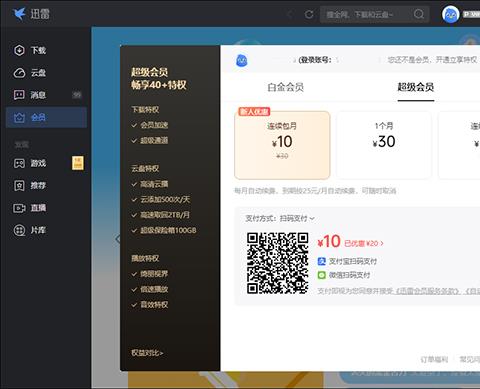Open the 直播 live stream icon
The height and width of the screenshot is (389, 480).
[x=19, y=208]
